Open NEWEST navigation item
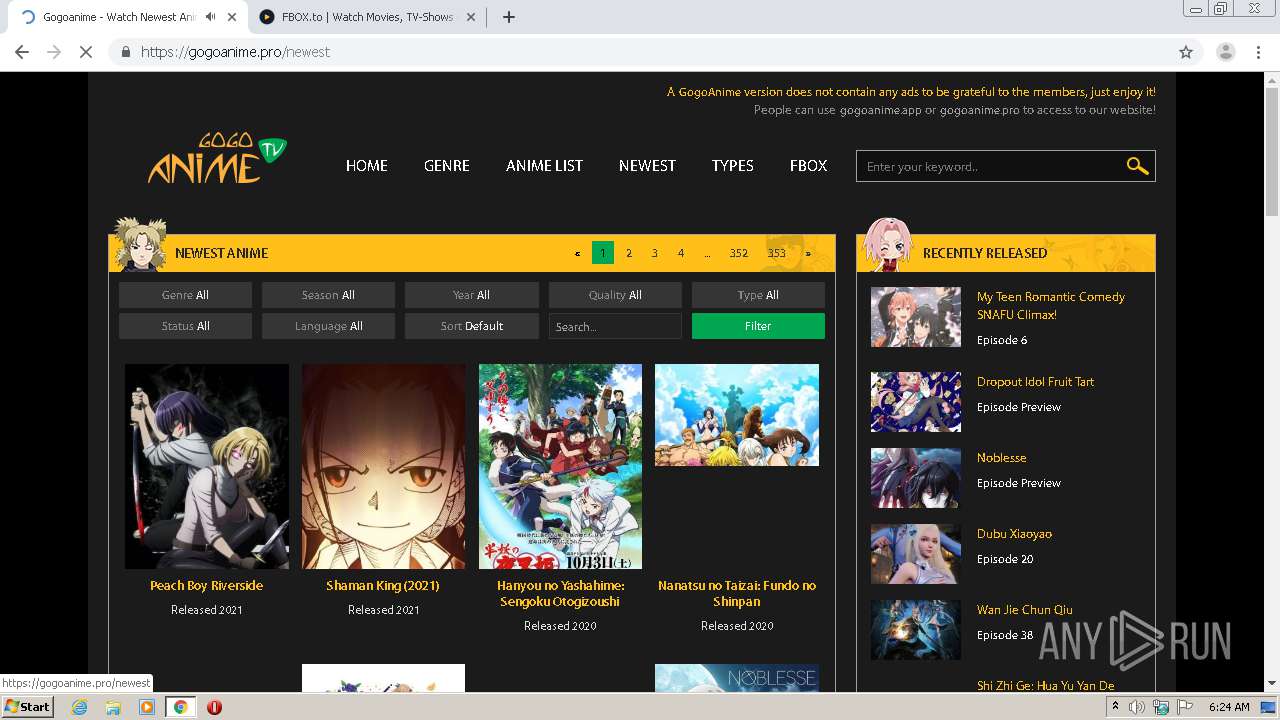This screenshot has width=1280, height=720. pyautogui.click(x=647, y=166)
